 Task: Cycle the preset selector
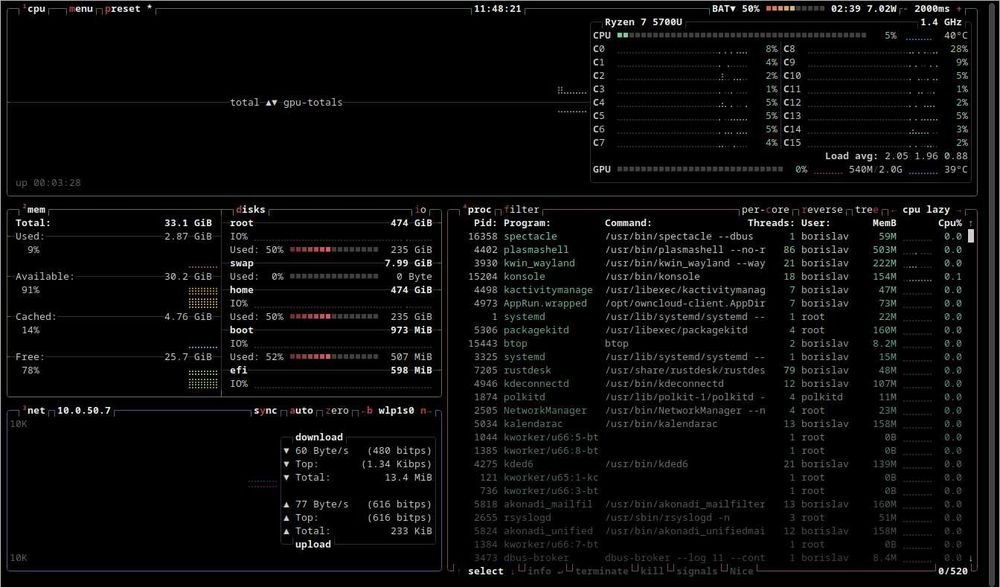coord(128,9)
